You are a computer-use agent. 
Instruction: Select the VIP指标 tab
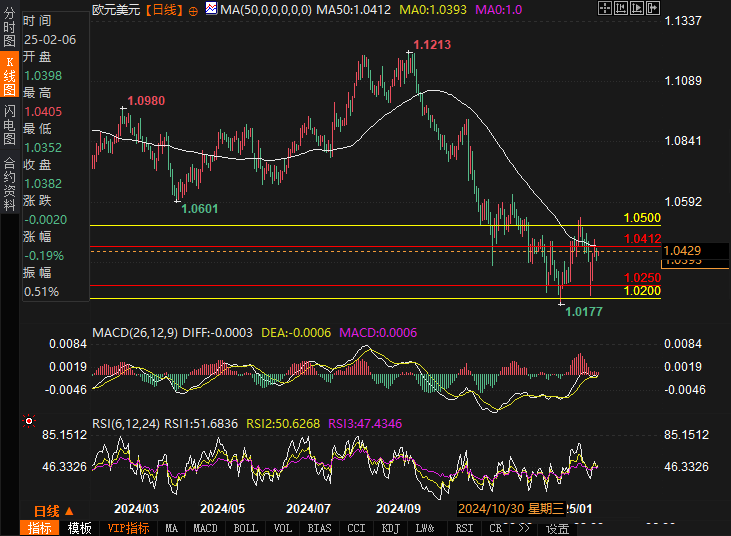[128, 528]
